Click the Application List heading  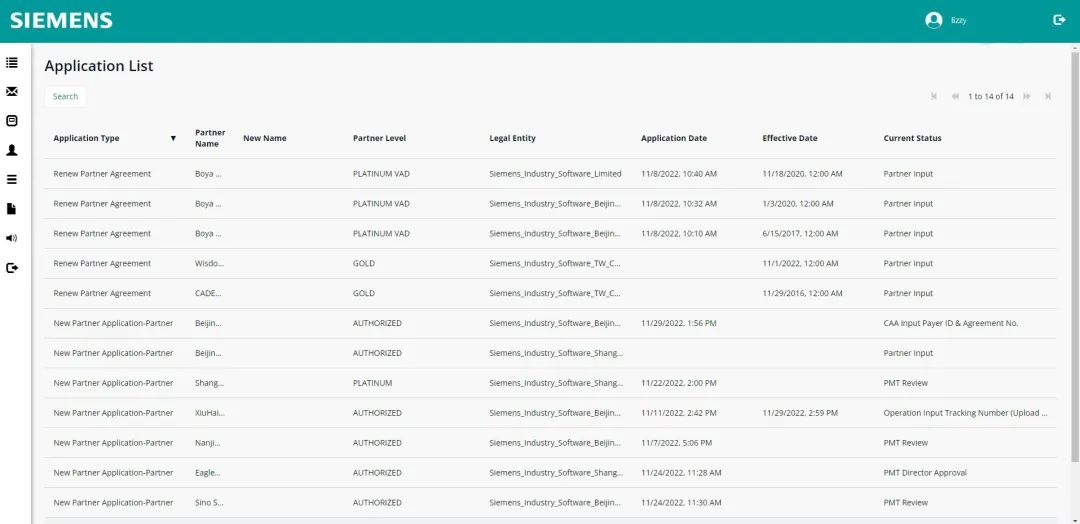pyautogui.click(x=99, y=66)
